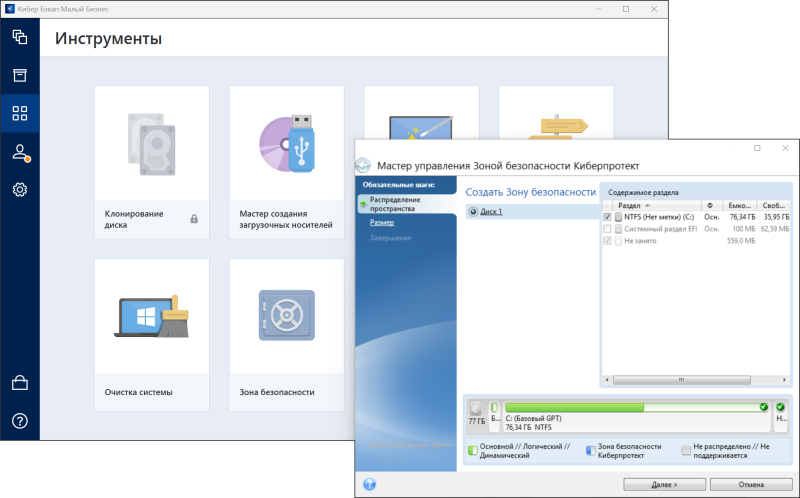Open the Очистка системы tool
The width and height of the screenshot is (800, 498).
151,335
